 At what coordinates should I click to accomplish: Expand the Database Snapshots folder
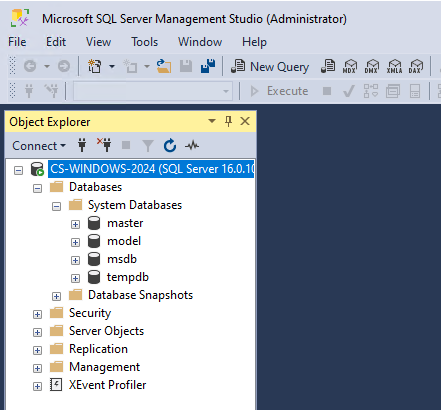[57, 296]
